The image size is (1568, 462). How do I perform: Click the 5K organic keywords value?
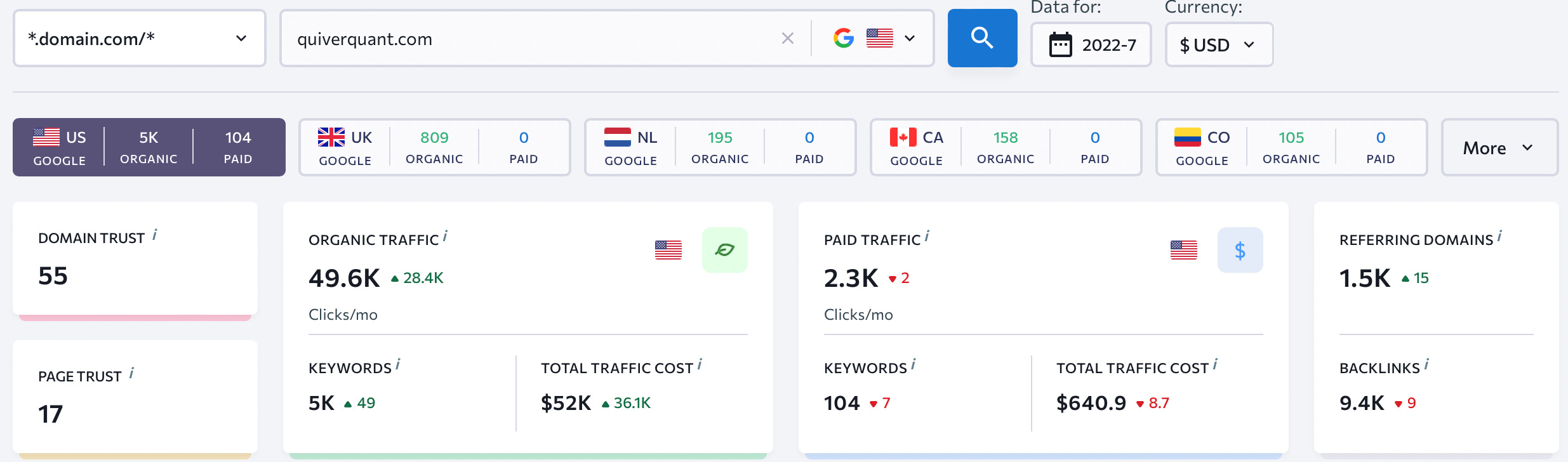pyautogui.click(x=321, y=403)
